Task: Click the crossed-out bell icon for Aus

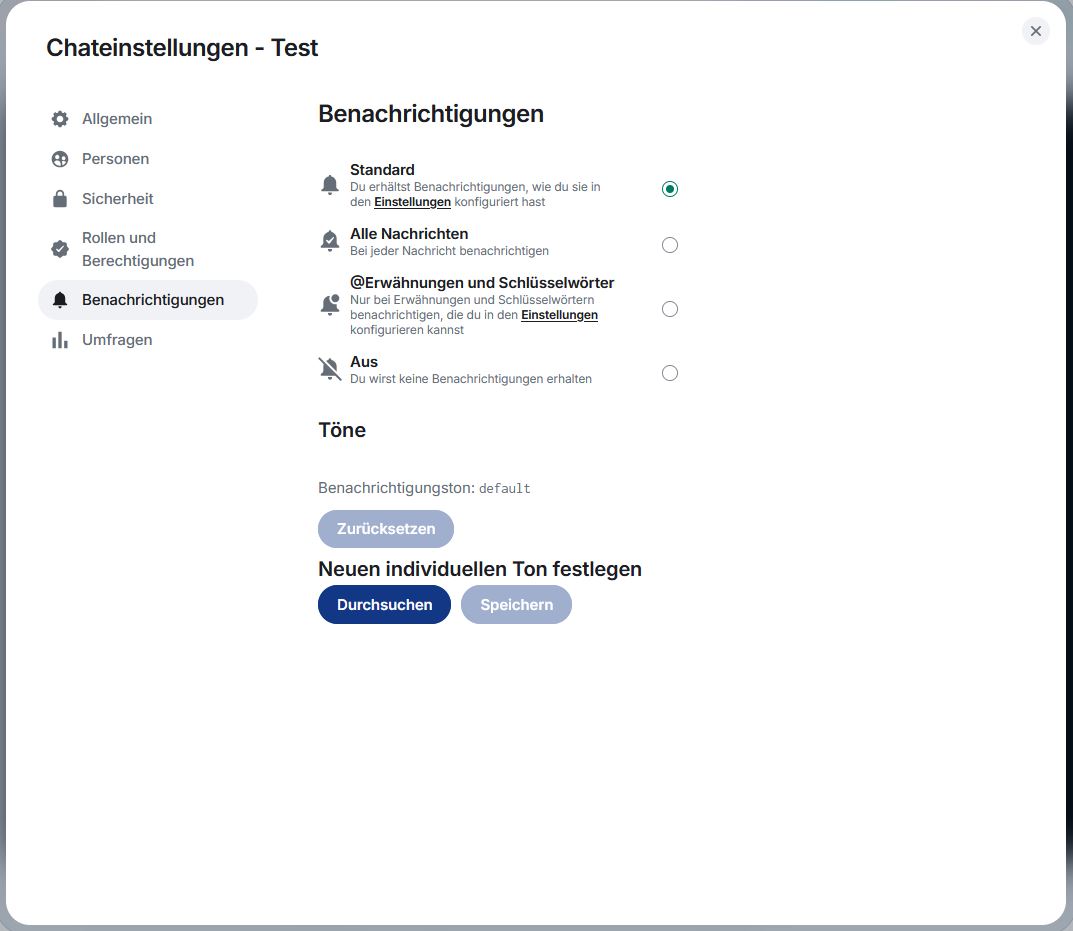Action: click(x=330, y=369)
